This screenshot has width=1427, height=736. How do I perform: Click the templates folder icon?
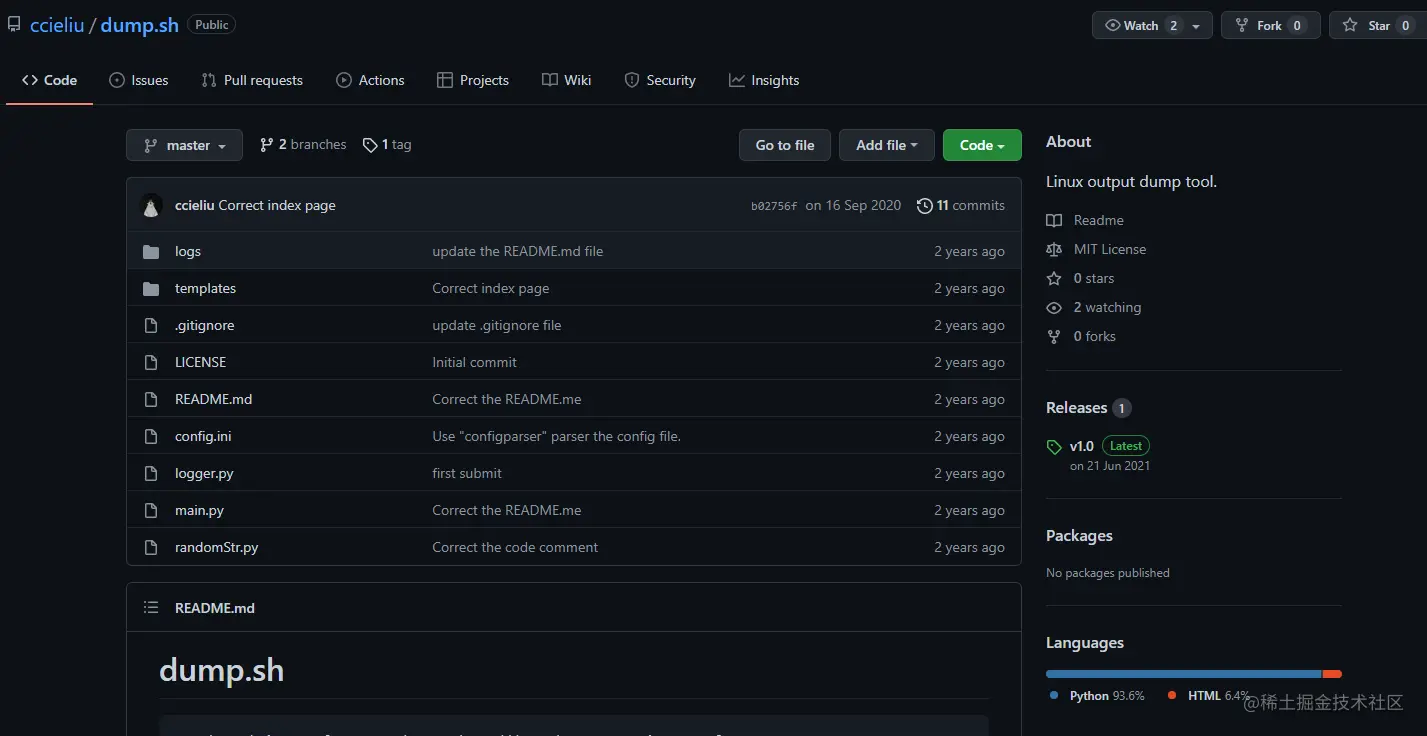click(x=151, y=289)
